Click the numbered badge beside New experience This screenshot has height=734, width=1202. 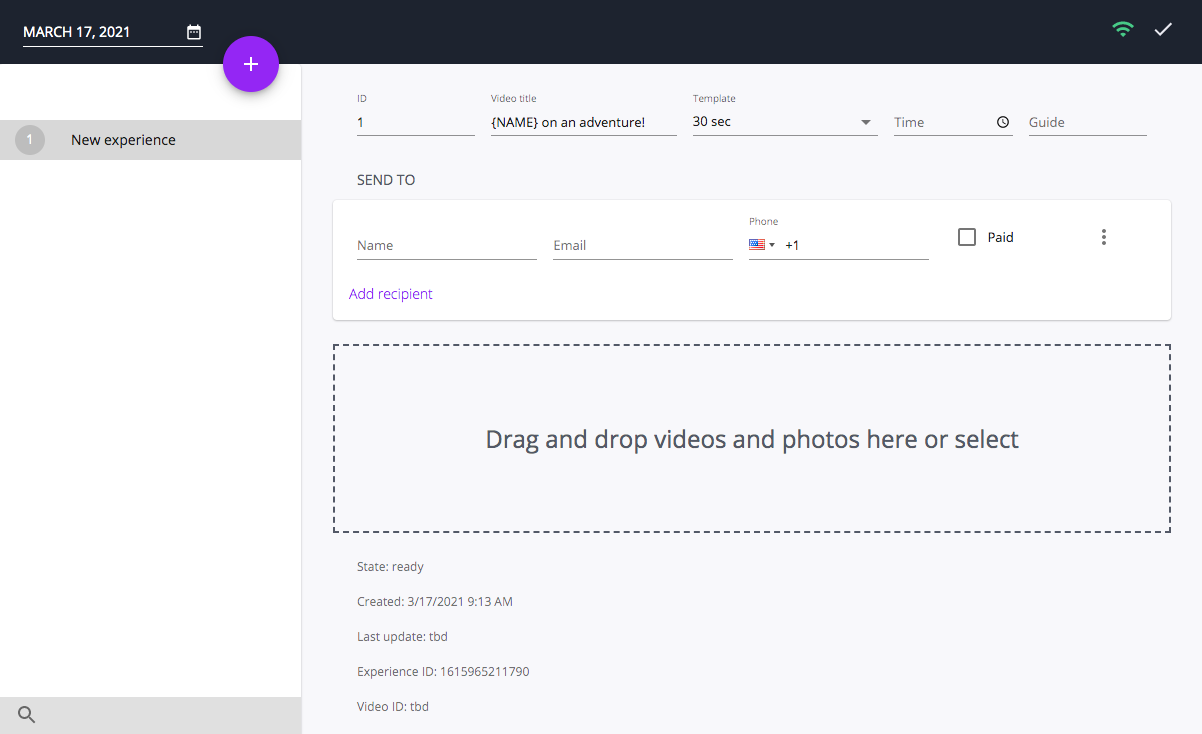[x=29, y=139]
